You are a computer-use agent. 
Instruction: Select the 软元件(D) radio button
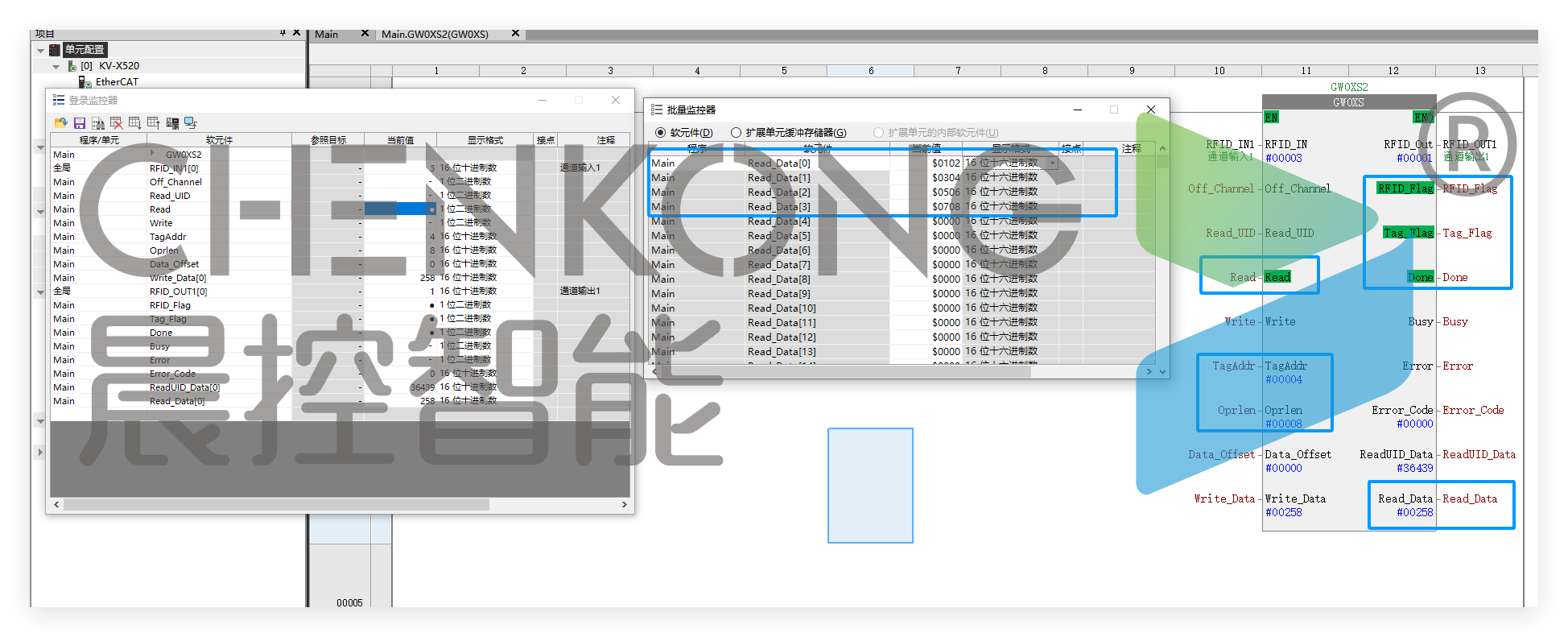[661, 133]
